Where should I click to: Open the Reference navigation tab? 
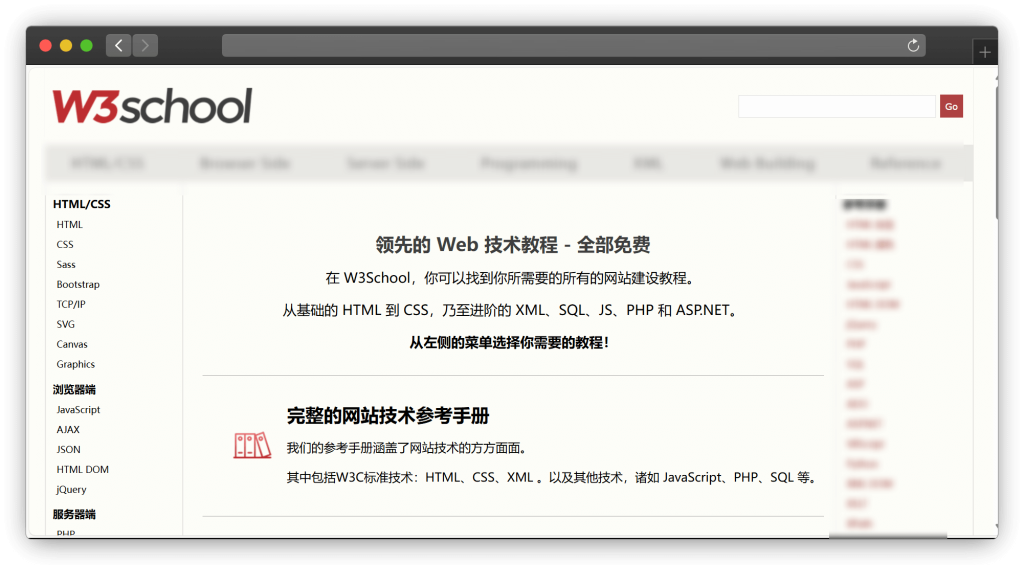pyautogui.click(x=906, y=163)
